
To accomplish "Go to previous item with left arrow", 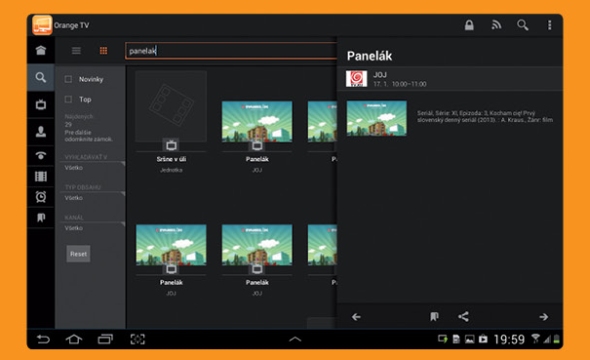I will click(x=356, y=317).
